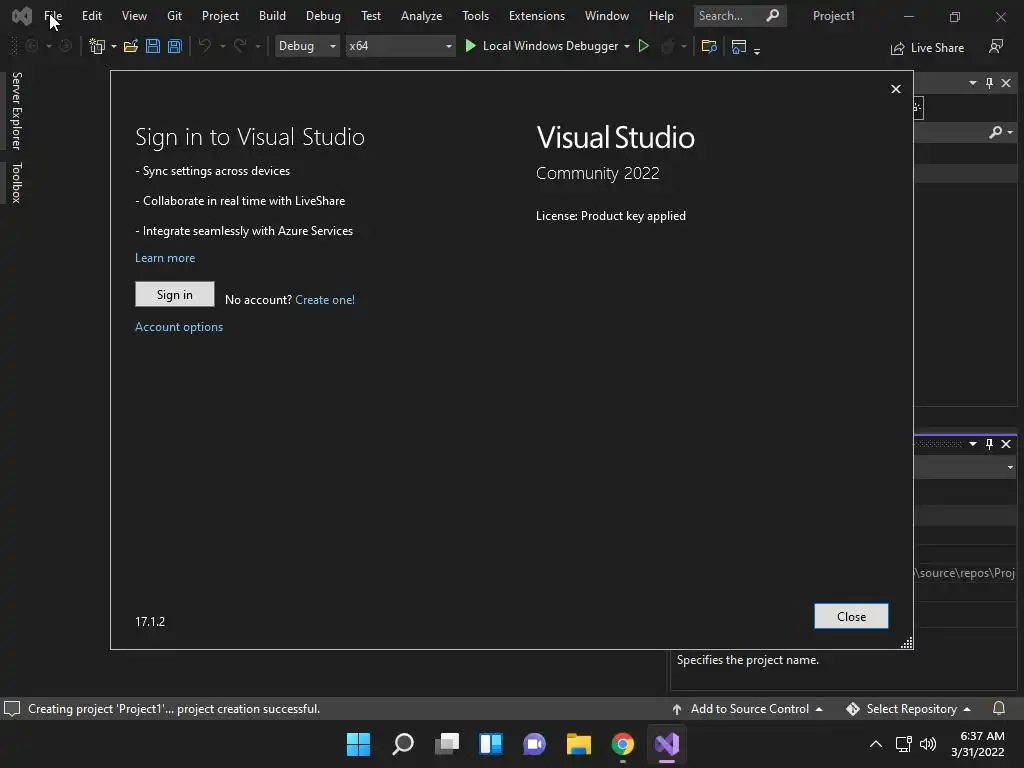Click the search magnifier in upper right panel

point(995,133)
